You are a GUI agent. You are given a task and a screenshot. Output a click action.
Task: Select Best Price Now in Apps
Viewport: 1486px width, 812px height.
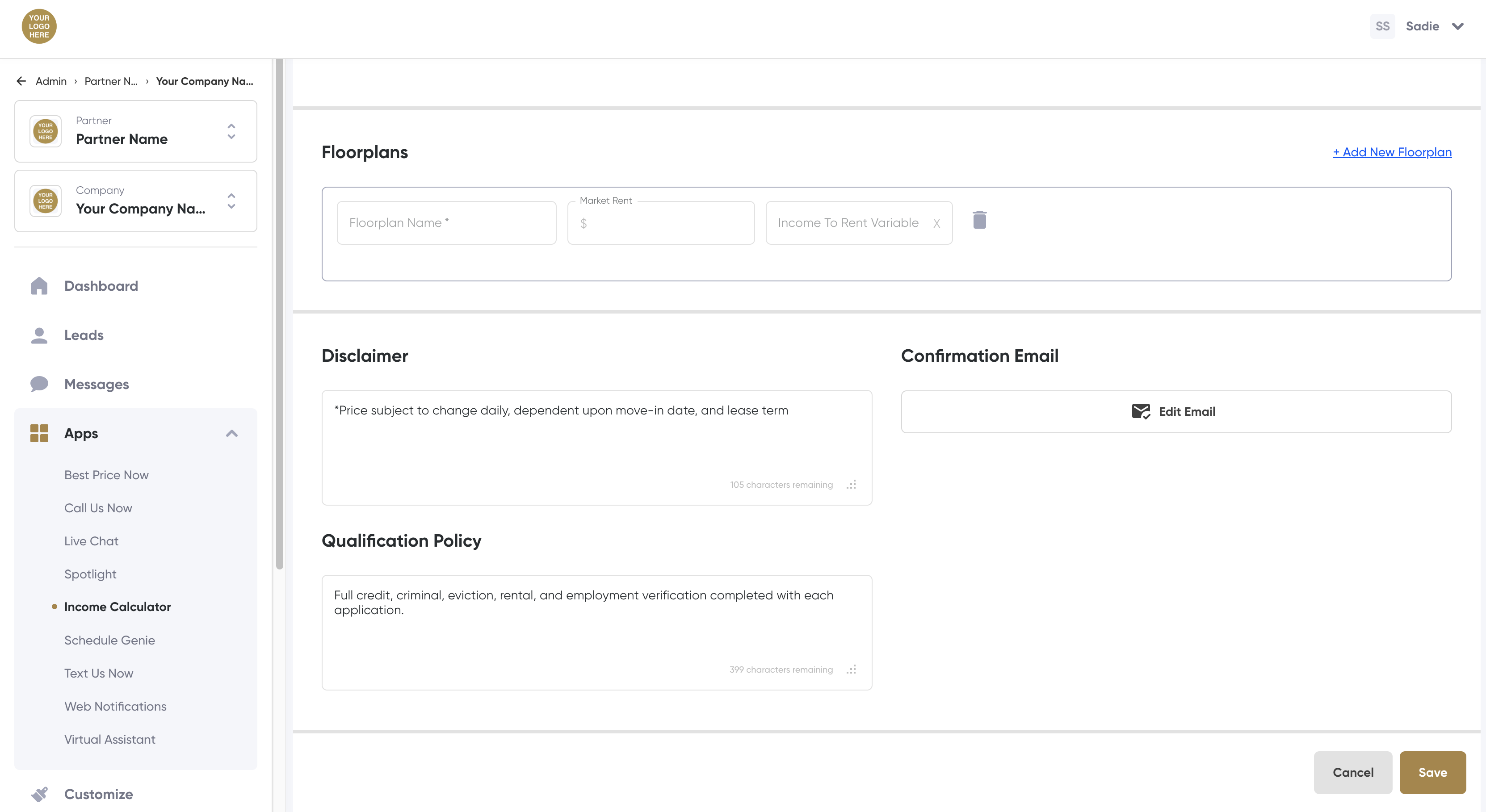pyautogui.click(x=106, y=475)
